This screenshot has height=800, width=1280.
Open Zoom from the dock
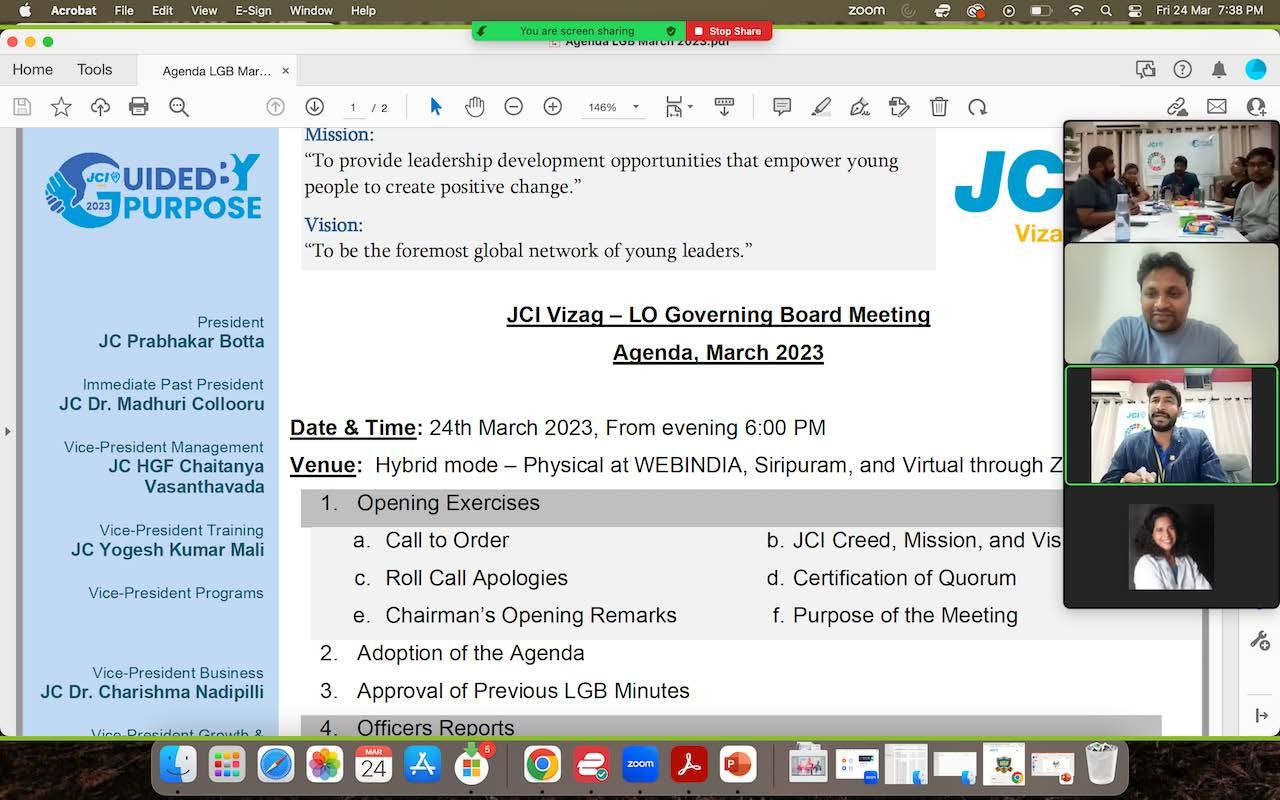[640, 765]
